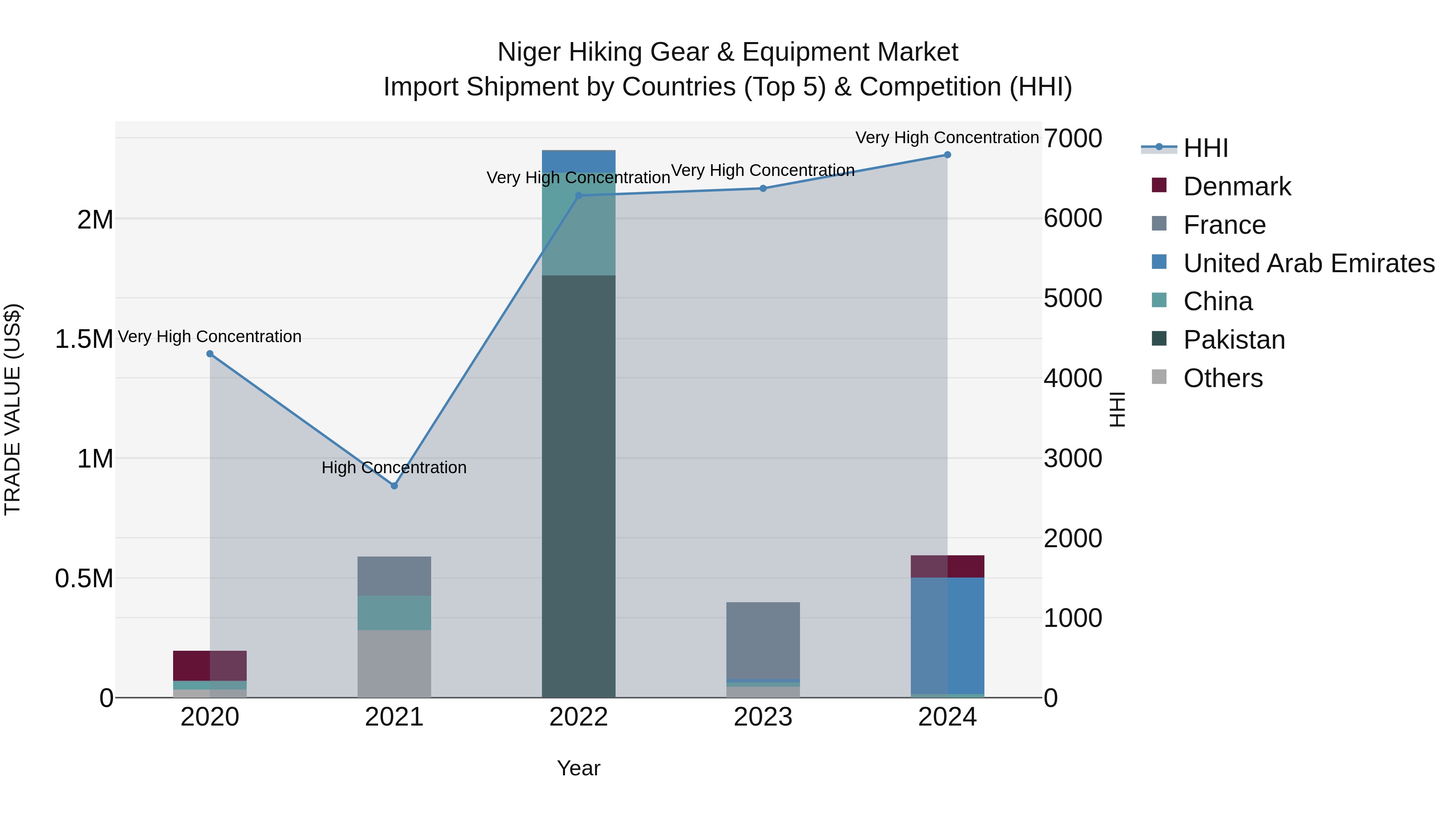1456x819 pixels.
Task: Click the 2023 x-axis tick label
Action: [x=763, y=717]
